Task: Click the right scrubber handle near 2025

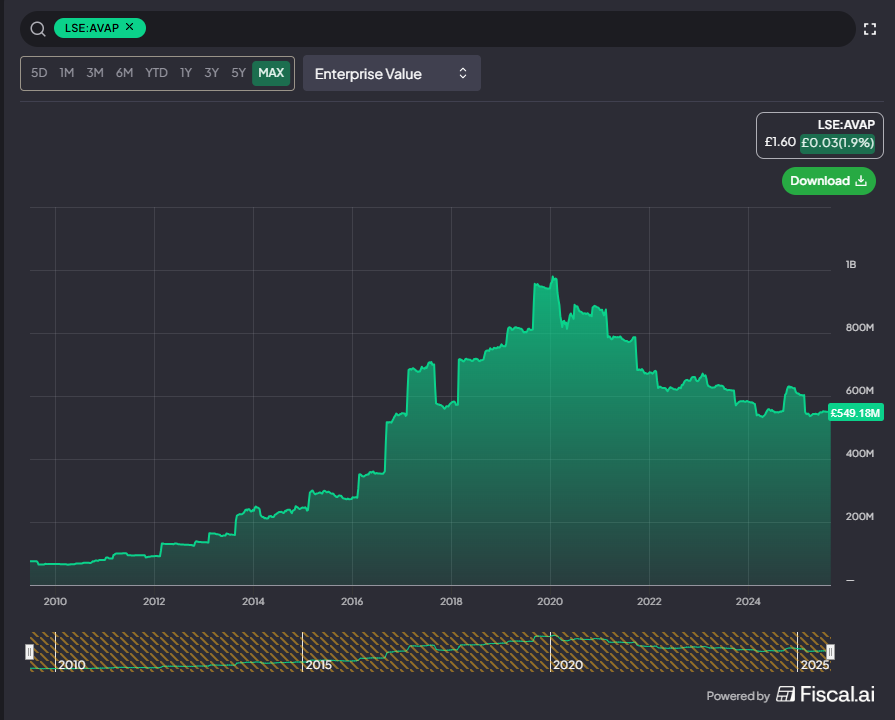Action: tap(830, 651)
